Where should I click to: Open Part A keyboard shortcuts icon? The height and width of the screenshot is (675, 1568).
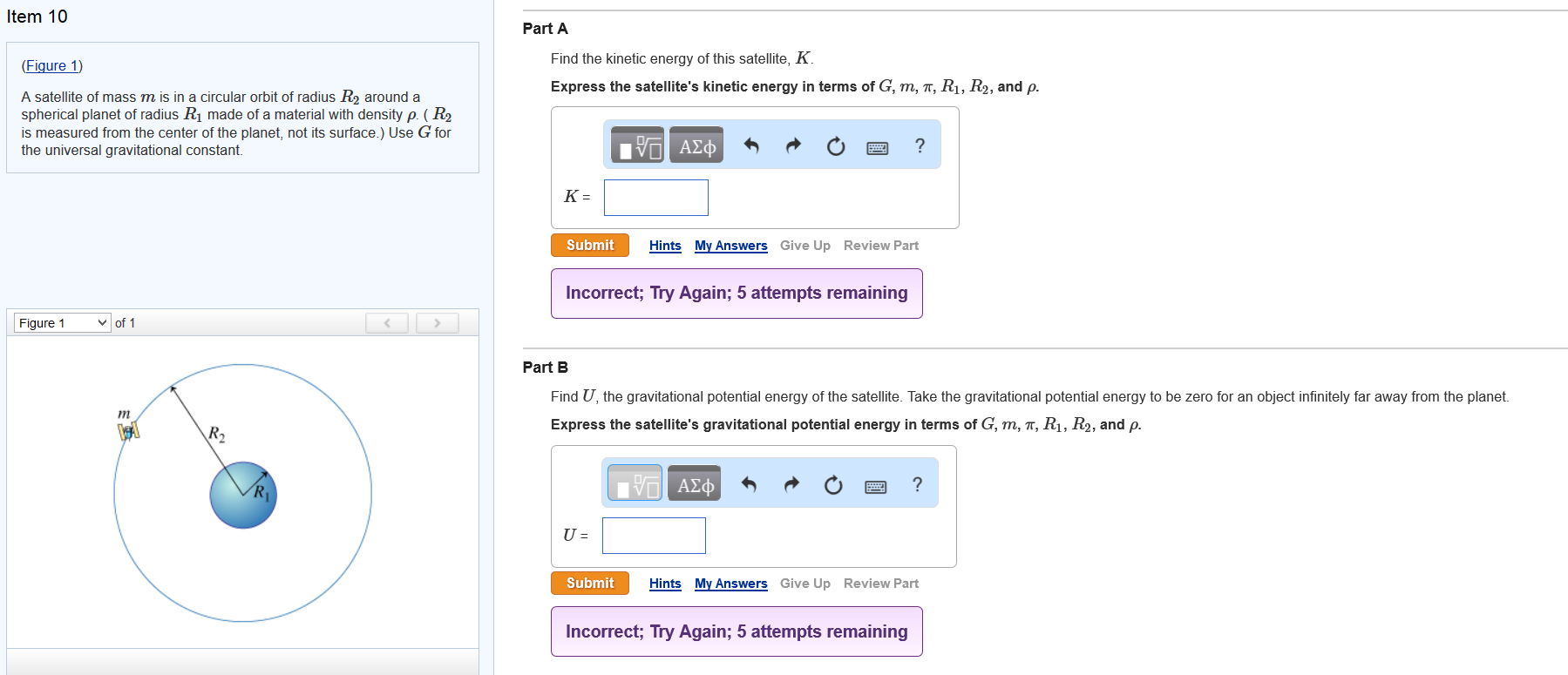(x=877, y=147)
